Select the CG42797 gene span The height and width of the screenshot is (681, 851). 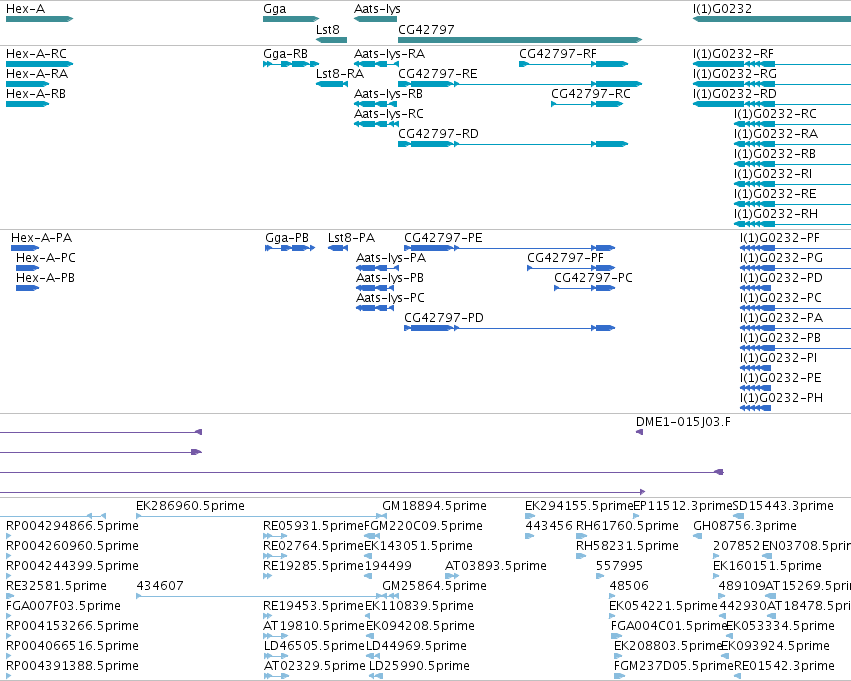pos(520,40)
